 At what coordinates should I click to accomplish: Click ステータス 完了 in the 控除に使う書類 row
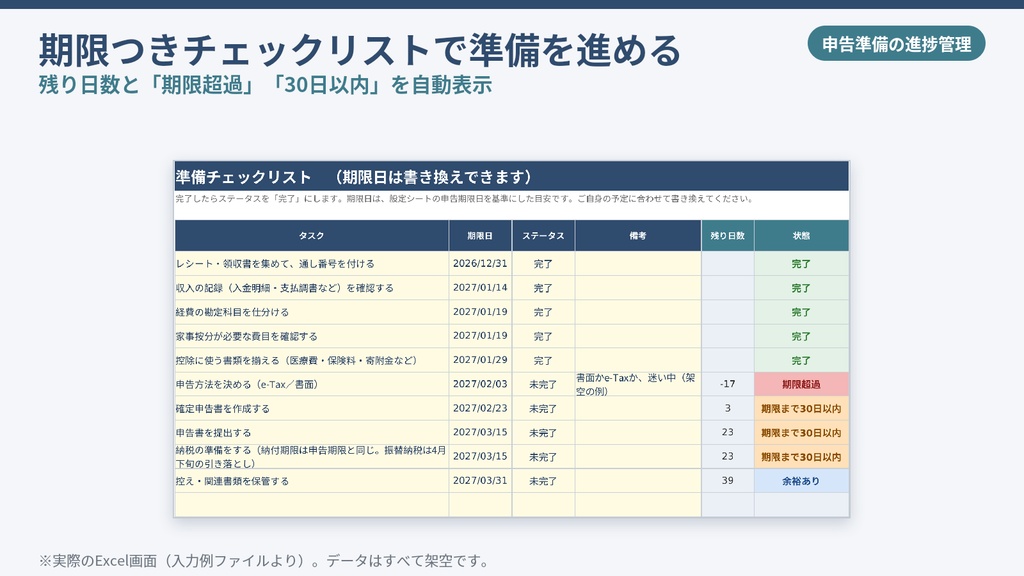(543, 360)
